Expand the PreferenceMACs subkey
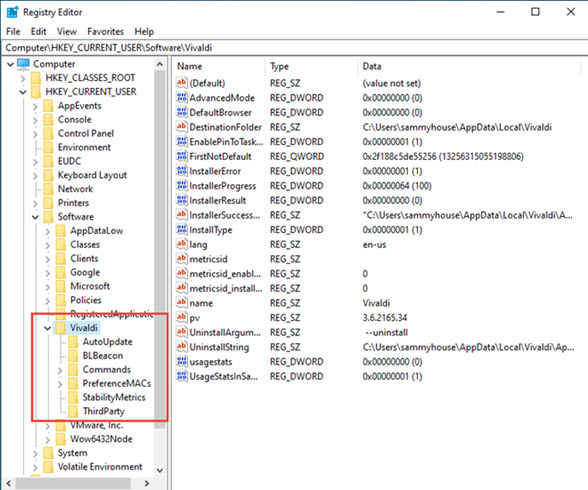Screen dimensions: 588x490 coord(60,384)
